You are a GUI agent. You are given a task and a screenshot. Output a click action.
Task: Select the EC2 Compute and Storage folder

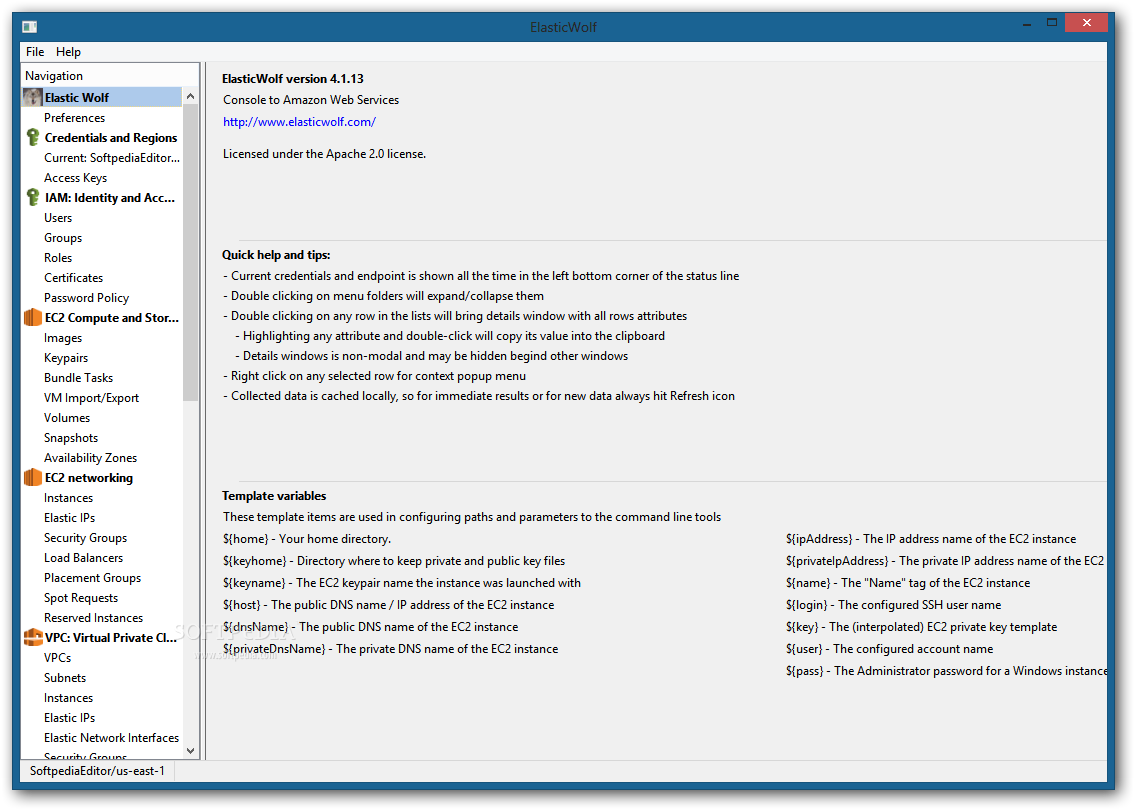pos(111,318)
